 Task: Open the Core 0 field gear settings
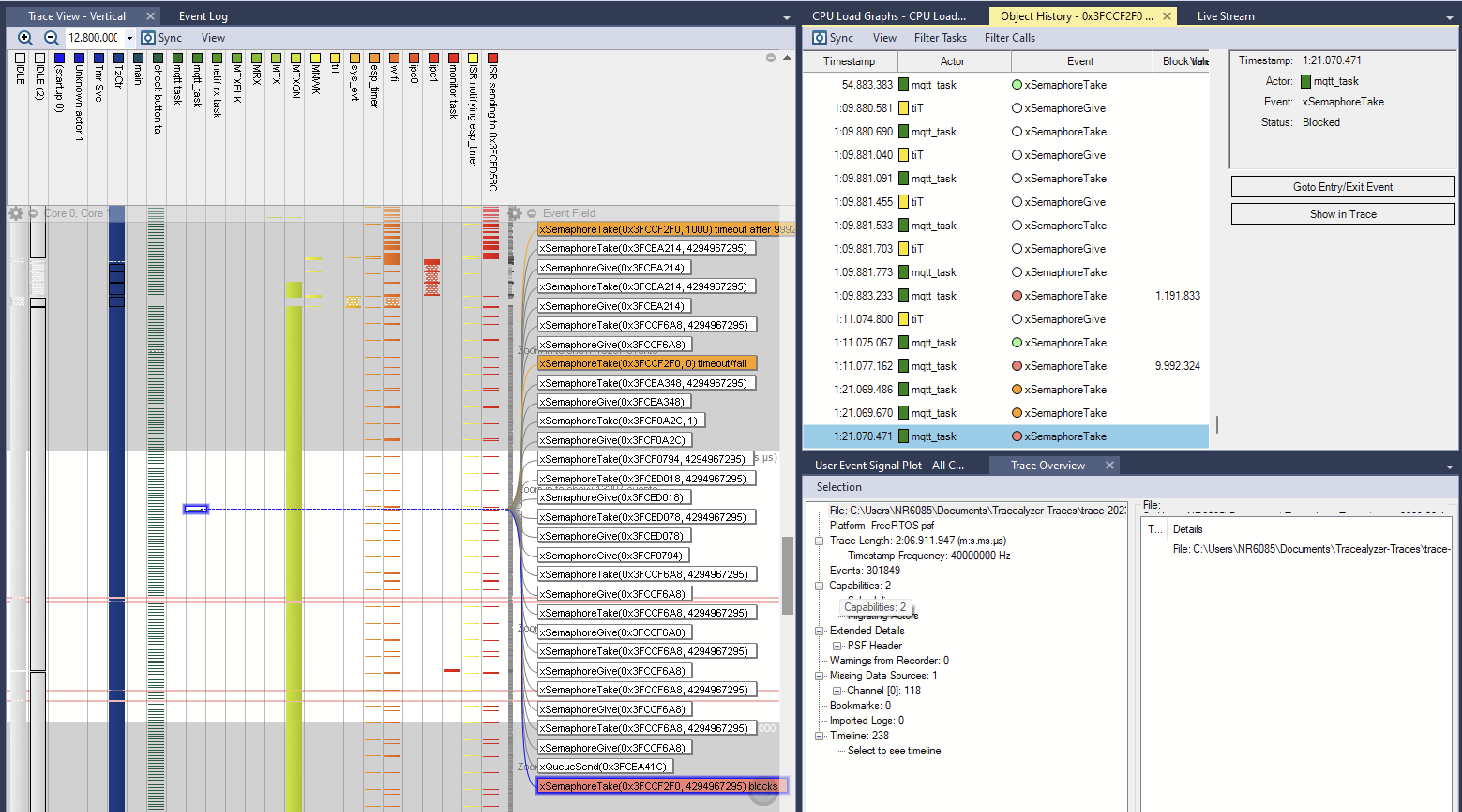[x=16, y=213]
